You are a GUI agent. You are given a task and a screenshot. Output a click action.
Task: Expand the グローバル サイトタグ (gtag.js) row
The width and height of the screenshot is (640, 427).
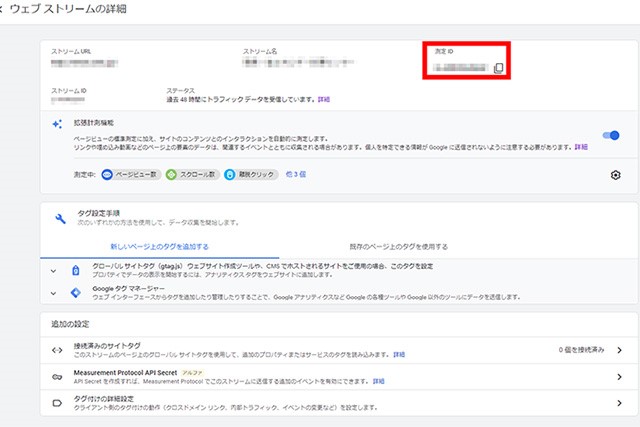(x=53, y=271)
